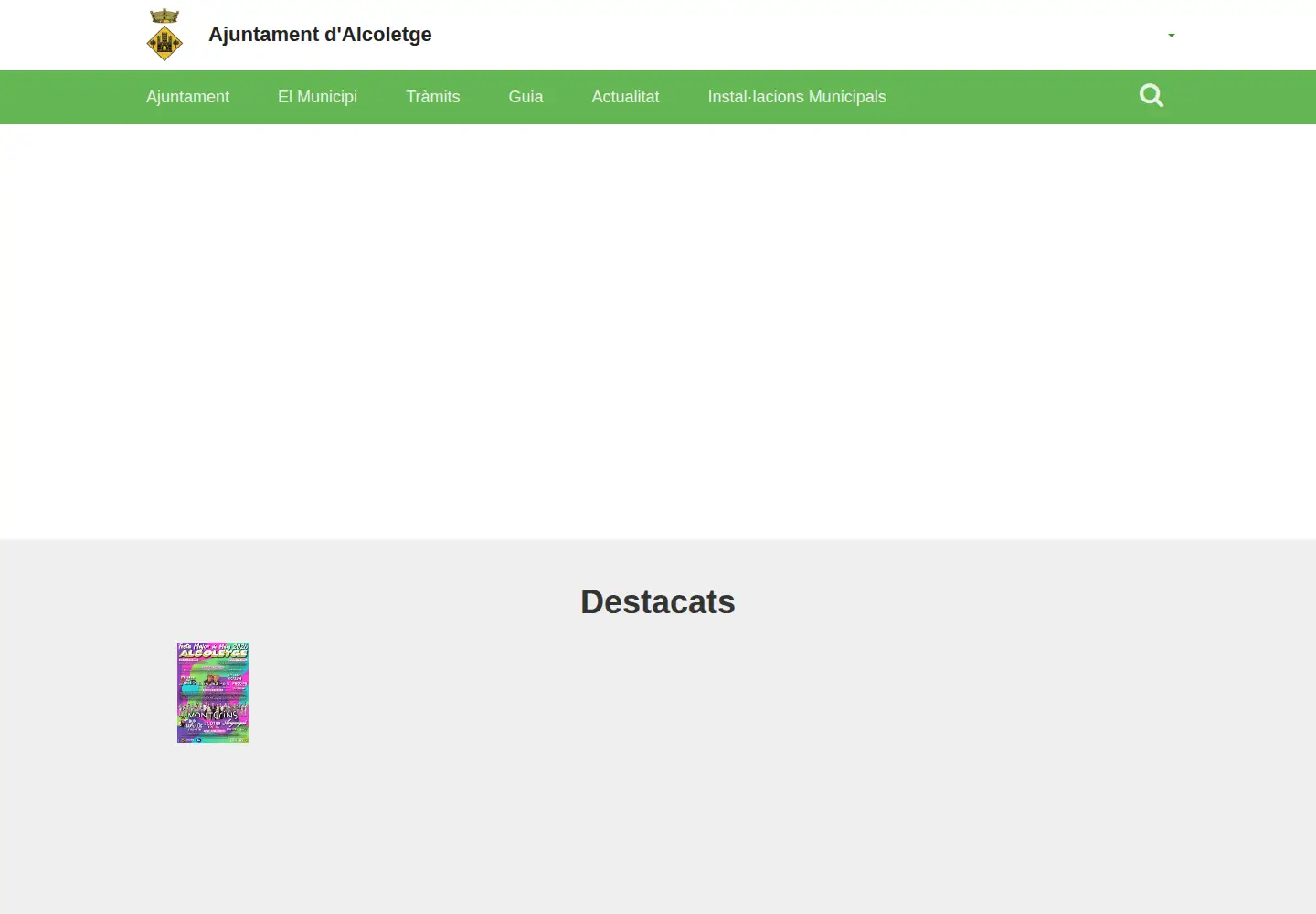Expand the small dropdown caret in header
This screenshot has width=1316, height=914.
point(1172,36)
